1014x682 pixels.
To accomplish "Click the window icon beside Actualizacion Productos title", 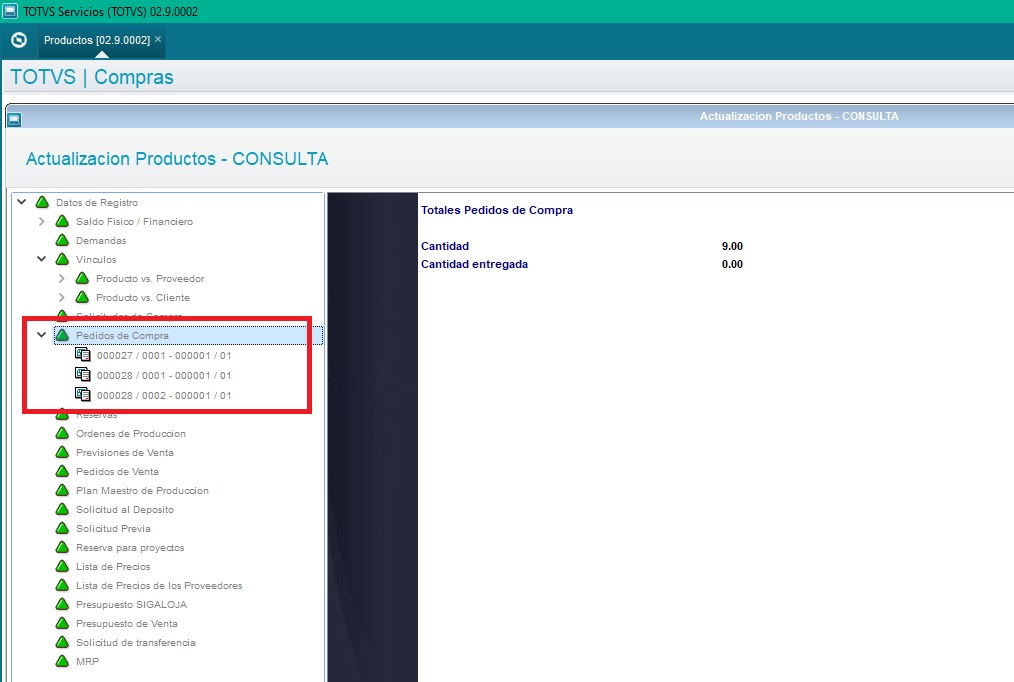I will point(14,120).
